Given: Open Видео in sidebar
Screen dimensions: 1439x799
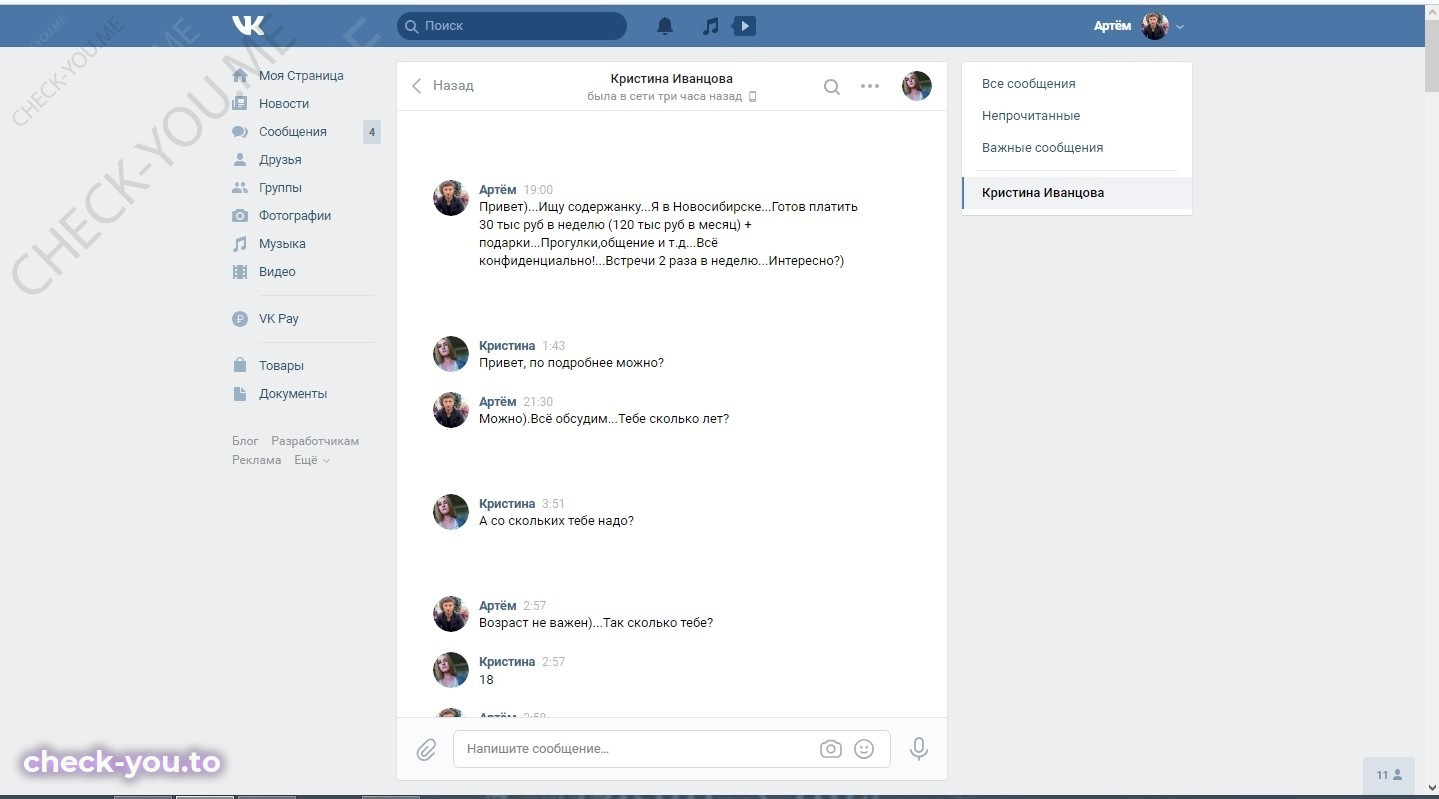Looking at the screenshot, I should 277,272.
